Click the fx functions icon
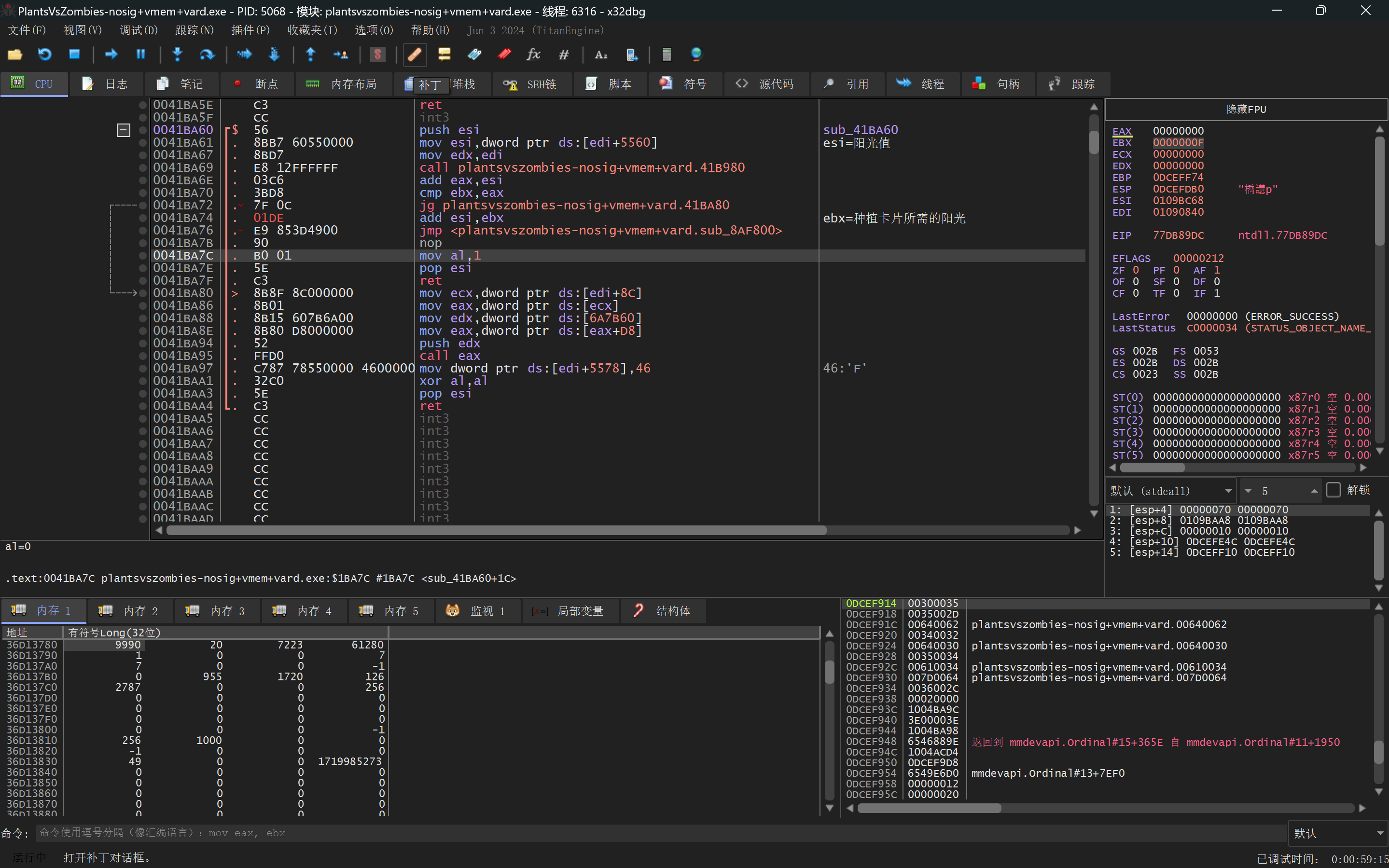Screen dimensions: 1389x868 pos(533,55)
